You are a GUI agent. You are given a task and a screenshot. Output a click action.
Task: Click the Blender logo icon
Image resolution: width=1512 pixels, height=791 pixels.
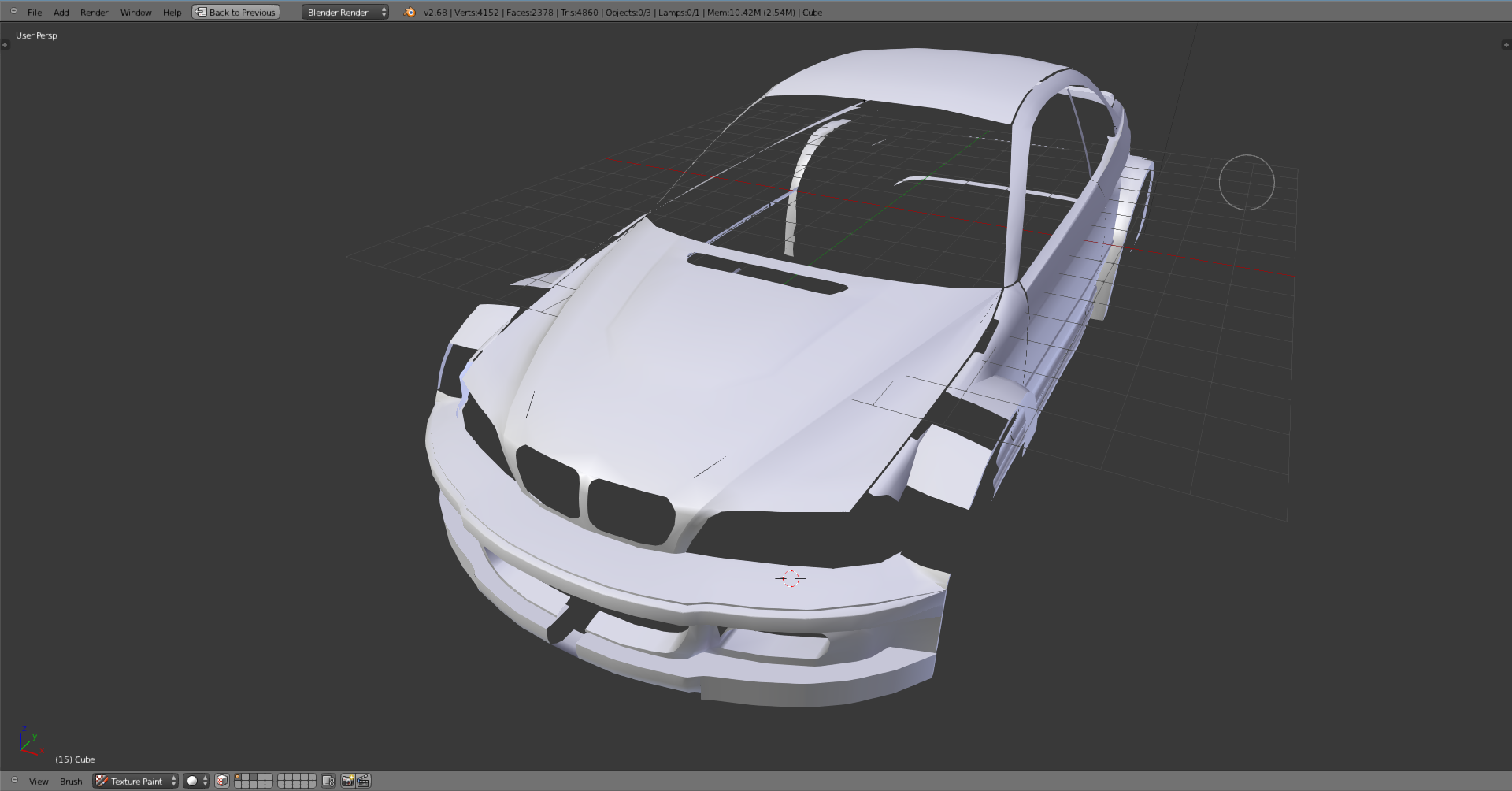click(x=409, y=12)
